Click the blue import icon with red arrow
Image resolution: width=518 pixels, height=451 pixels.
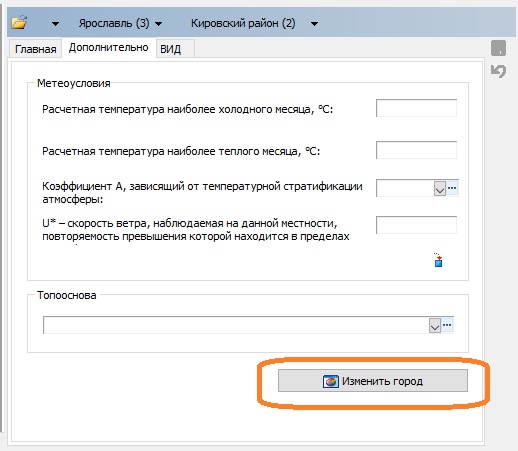pos(438,260)
